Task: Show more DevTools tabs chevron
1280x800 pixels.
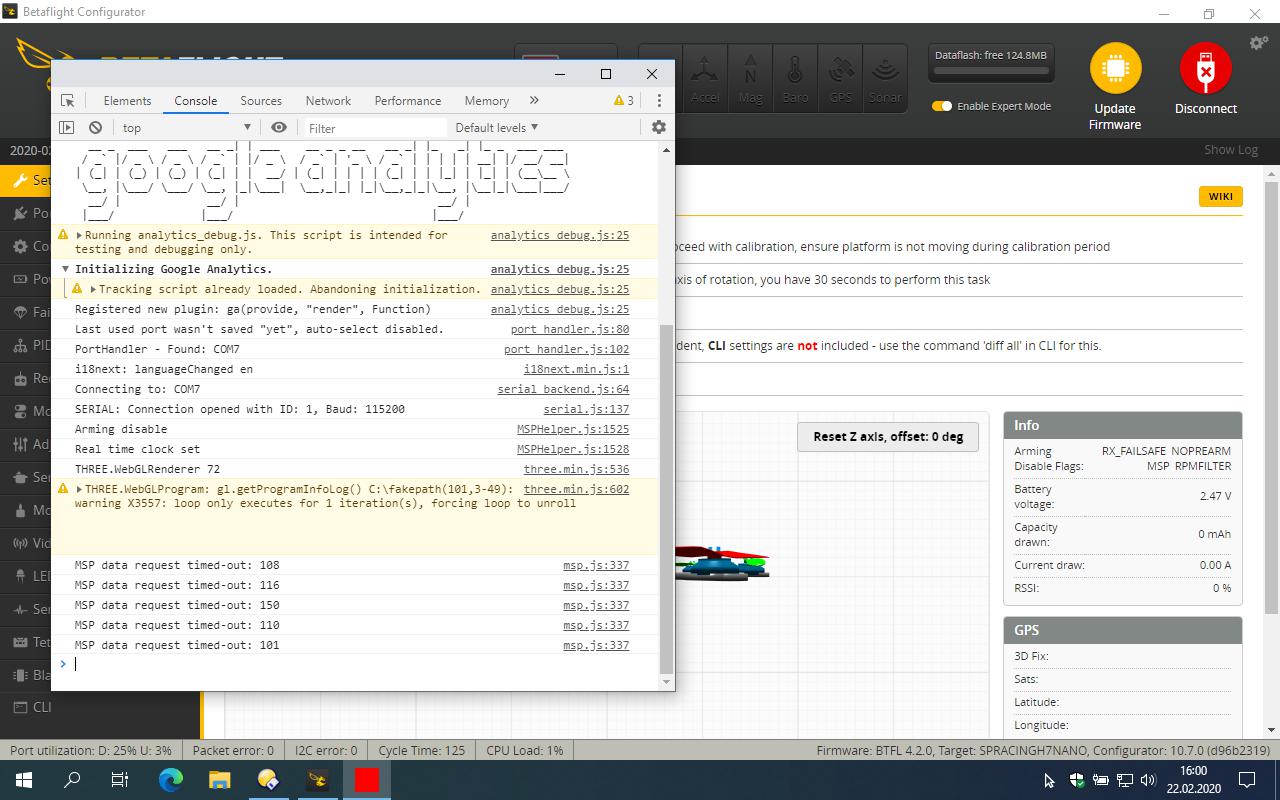Action: click(534, 100)
